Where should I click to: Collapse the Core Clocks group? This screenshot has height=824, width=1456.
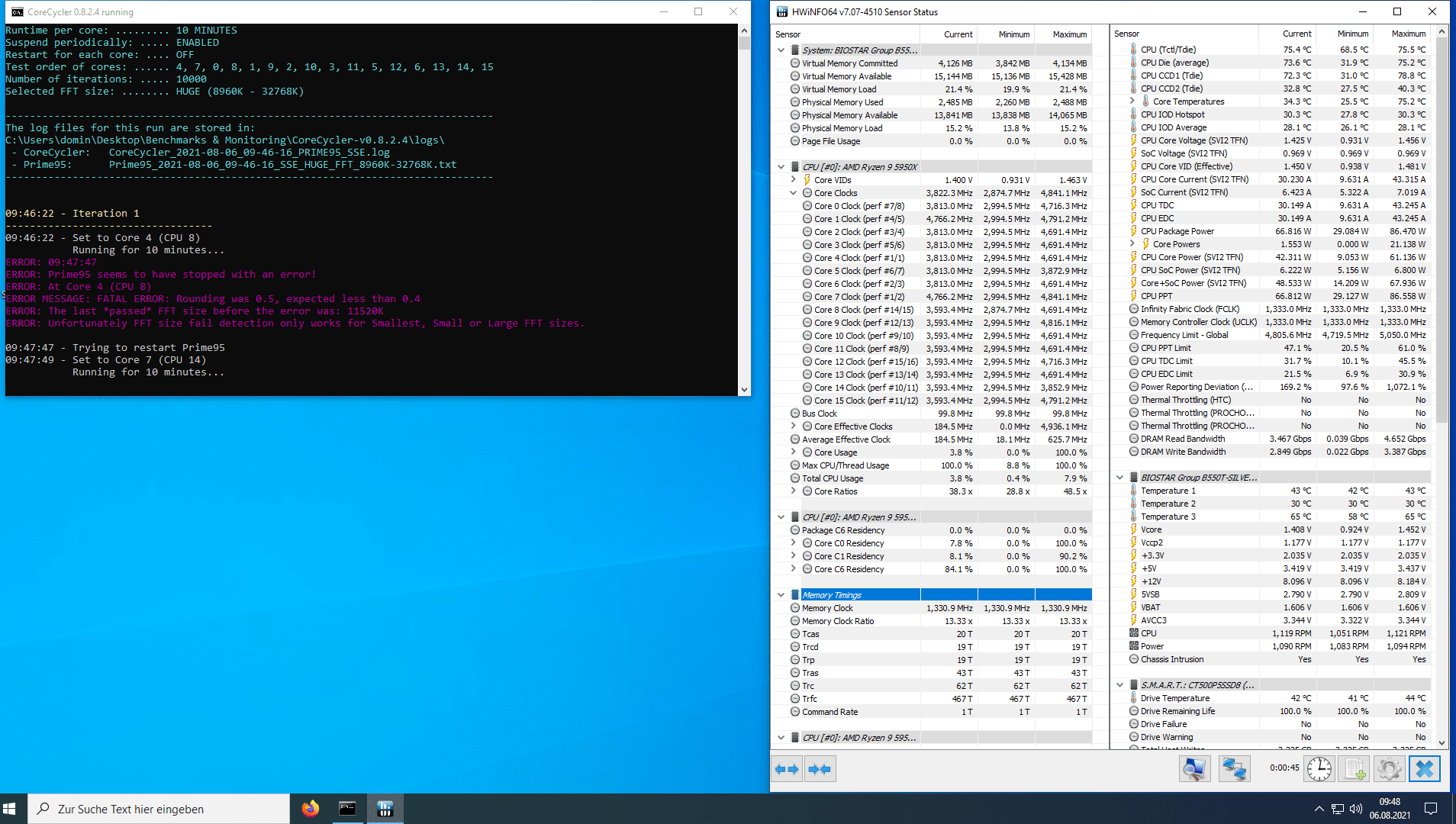(x=793, y=193)
